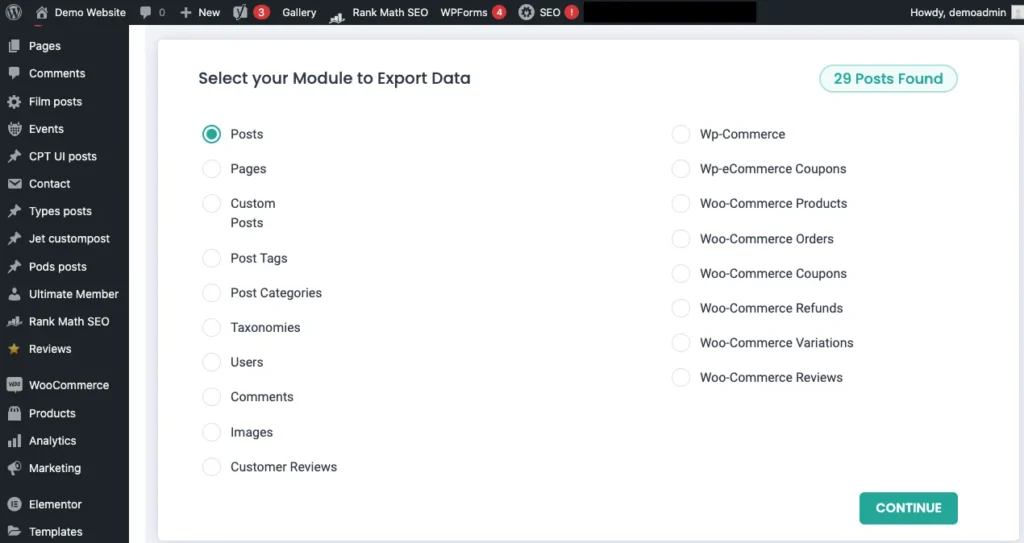Click the Reviews star icon in sidebar
The height and width of the screenshot is (543, 1024).
pos(14,349)
